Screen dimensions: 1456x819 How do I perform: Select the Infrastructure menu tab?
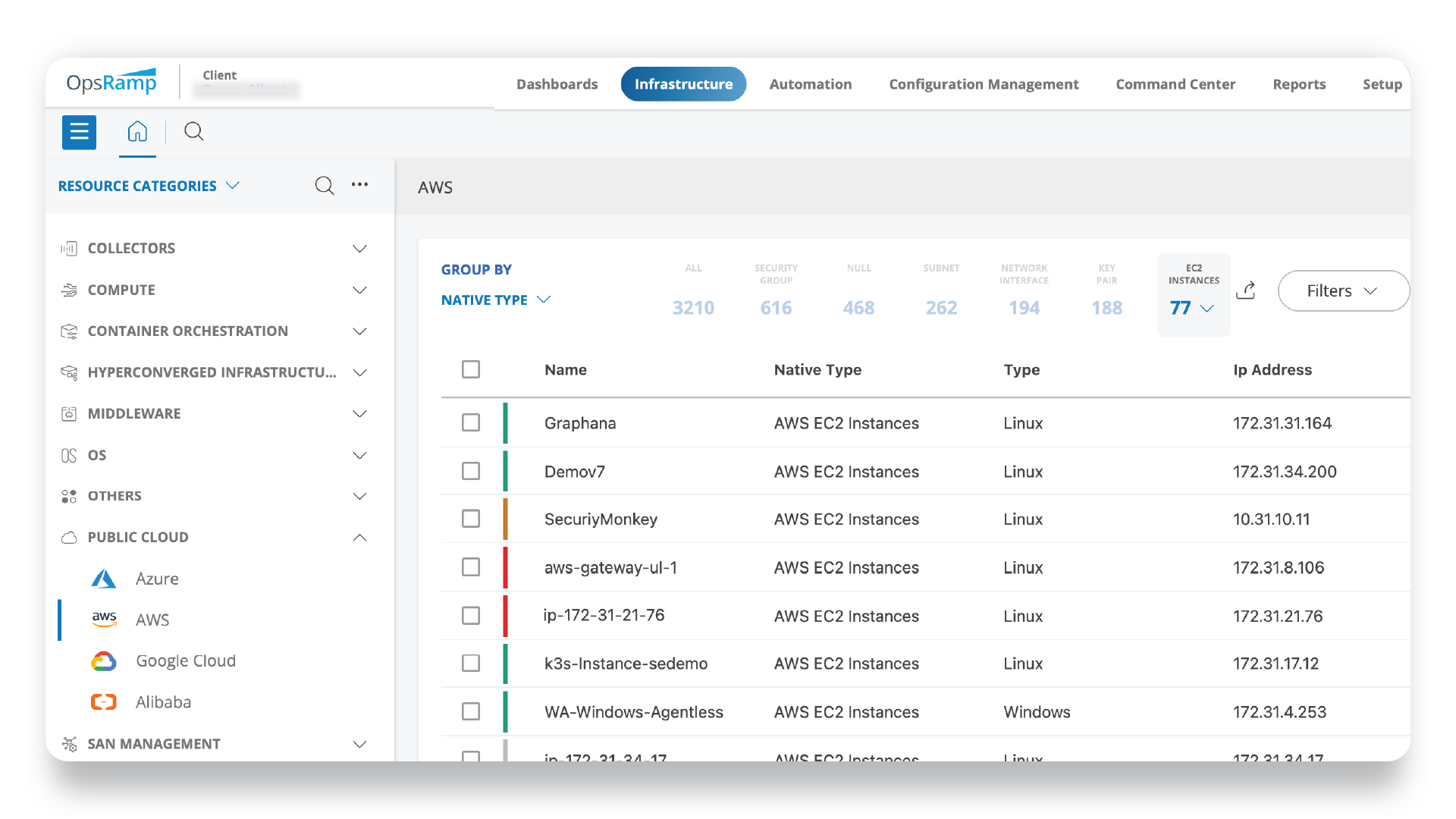click(683, 84)
